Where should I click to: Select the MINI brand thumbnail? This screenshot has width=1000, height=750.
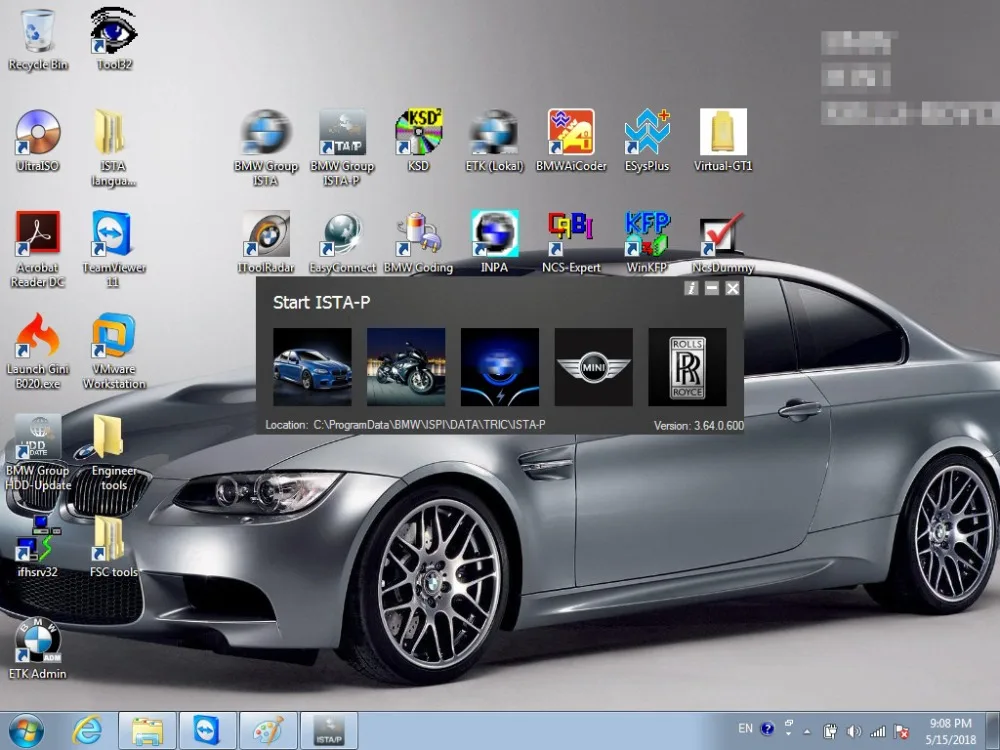593,367
